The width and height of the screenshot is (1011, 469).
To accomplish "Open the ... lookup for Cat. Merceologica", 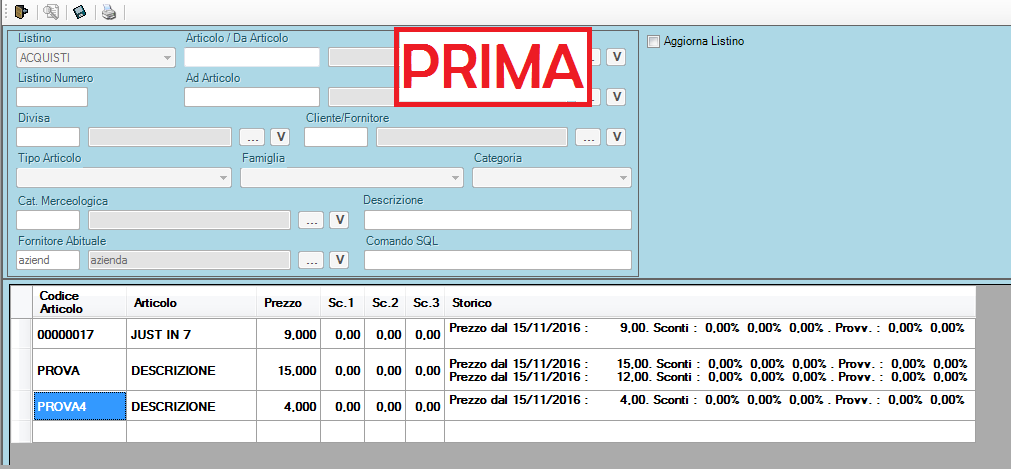I will pos(311,220).
